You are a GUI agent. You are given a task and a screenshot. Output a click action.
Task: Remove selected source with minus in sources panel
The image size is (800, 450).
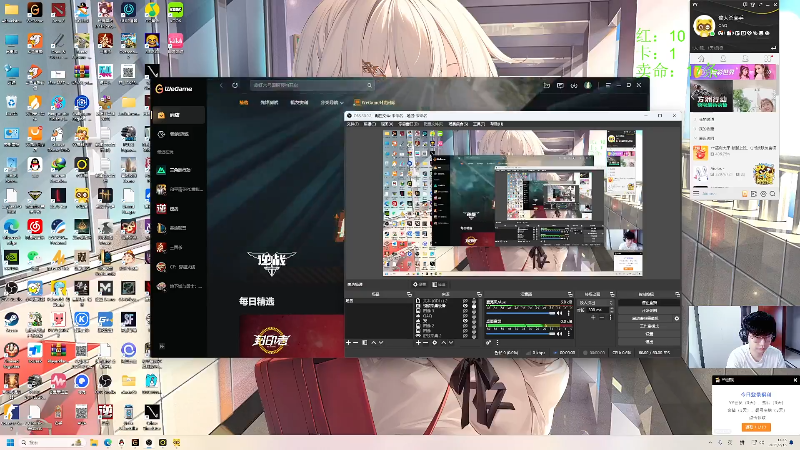point(426,343)
